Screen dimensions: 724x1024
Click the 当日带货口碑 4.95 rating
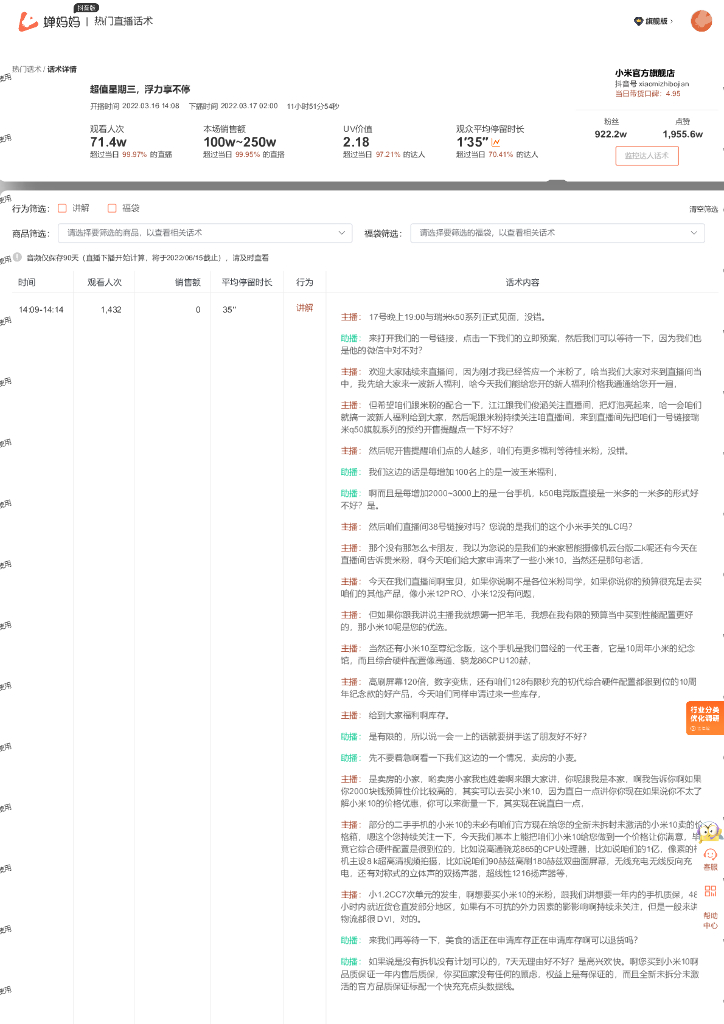coord(648,93)
